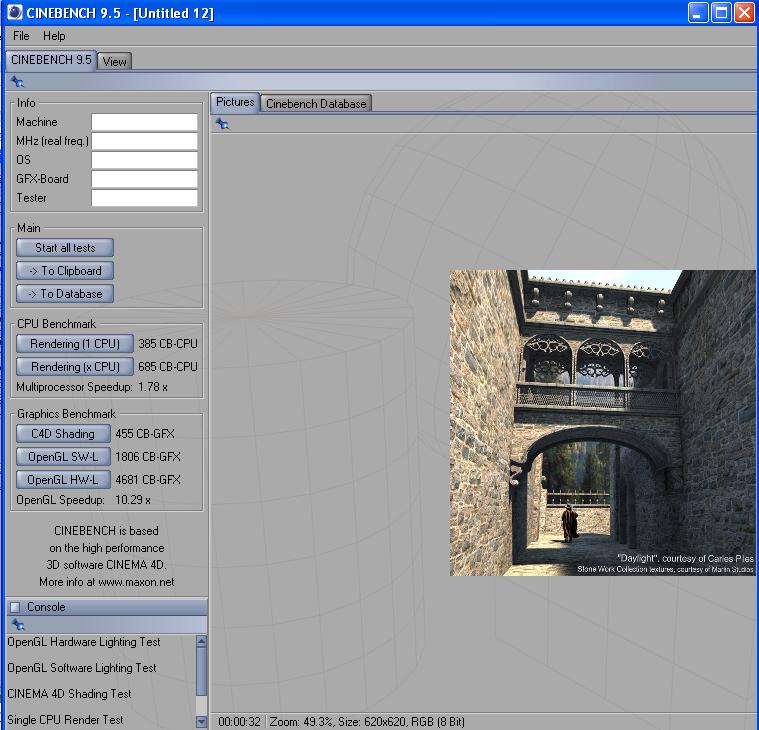Minimize the CINEBENCH window
Viewport: 759px width, 730px height.
point(698,13)
